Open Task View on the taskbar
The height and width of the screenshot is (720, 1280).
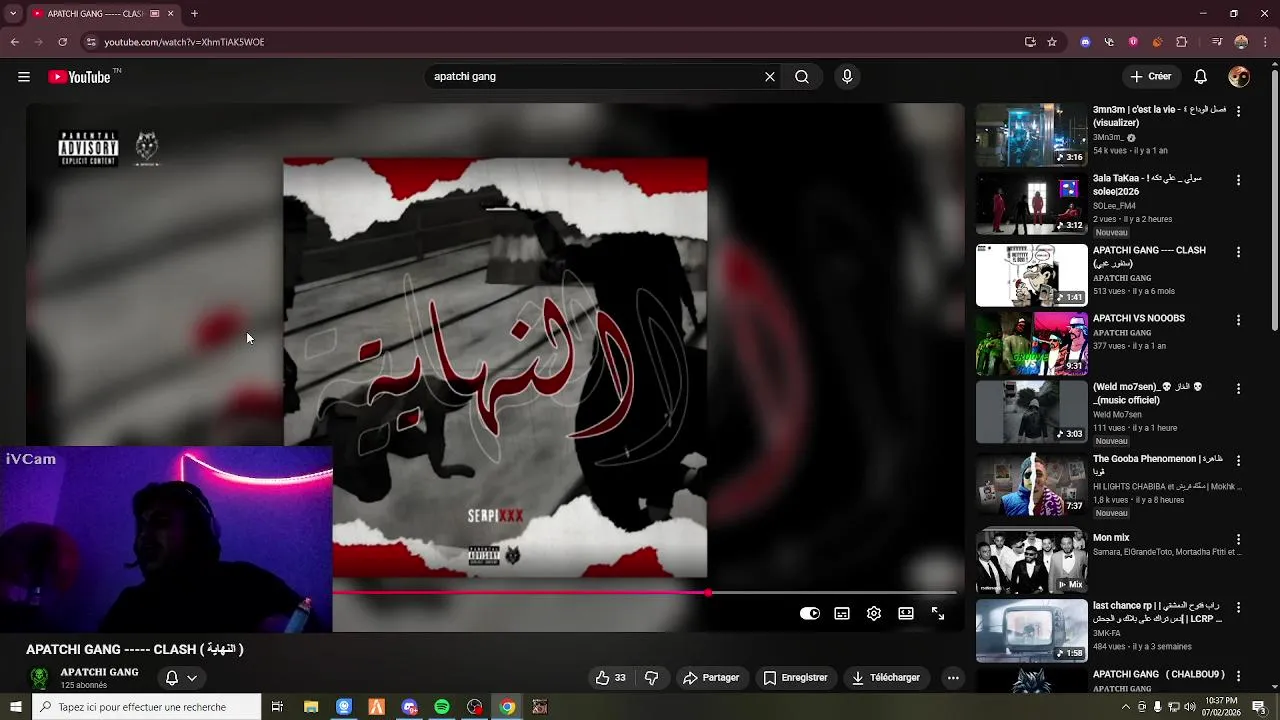[277, 707]
